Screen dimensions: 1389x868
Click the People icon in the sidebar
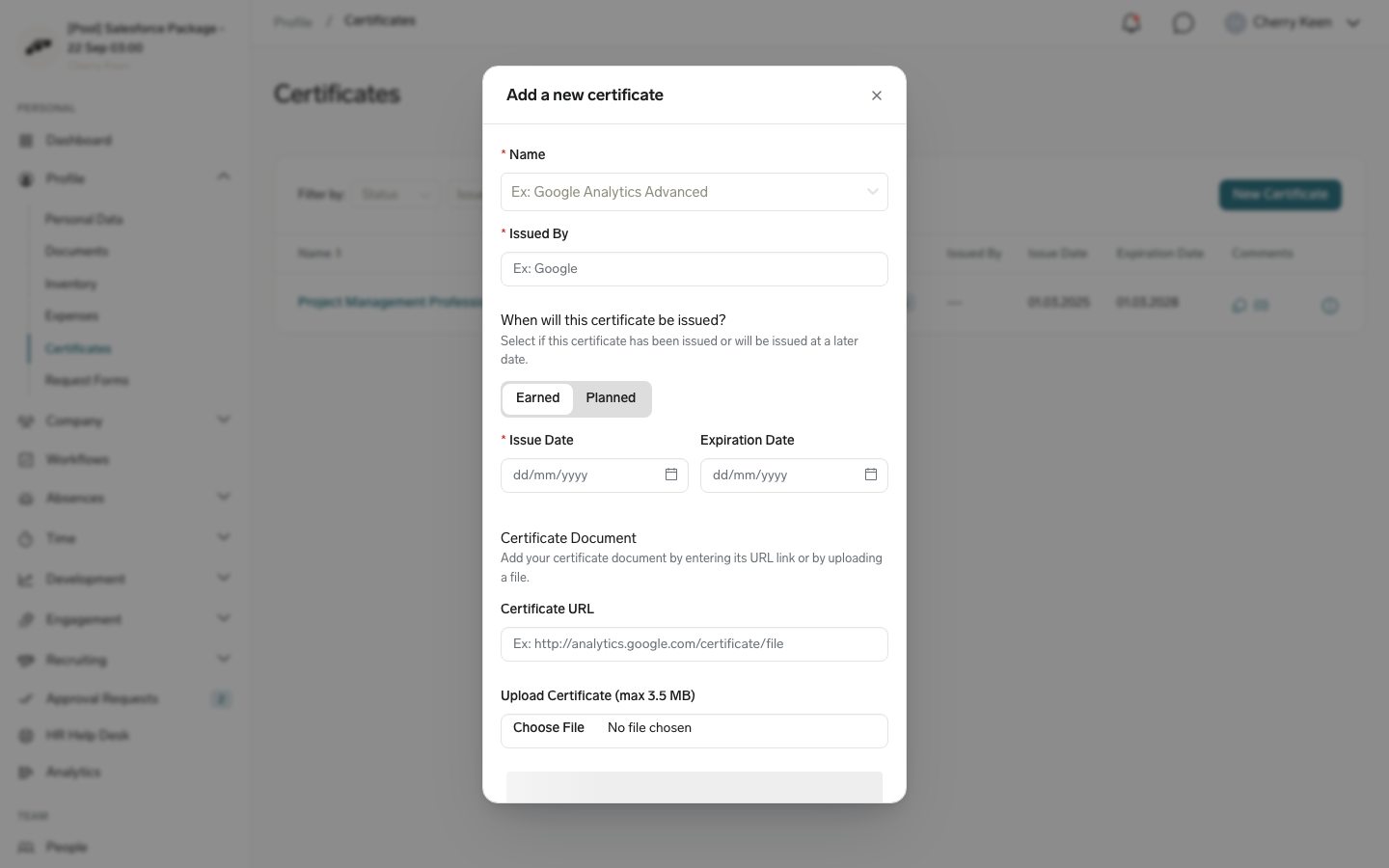tap(26, 848)
